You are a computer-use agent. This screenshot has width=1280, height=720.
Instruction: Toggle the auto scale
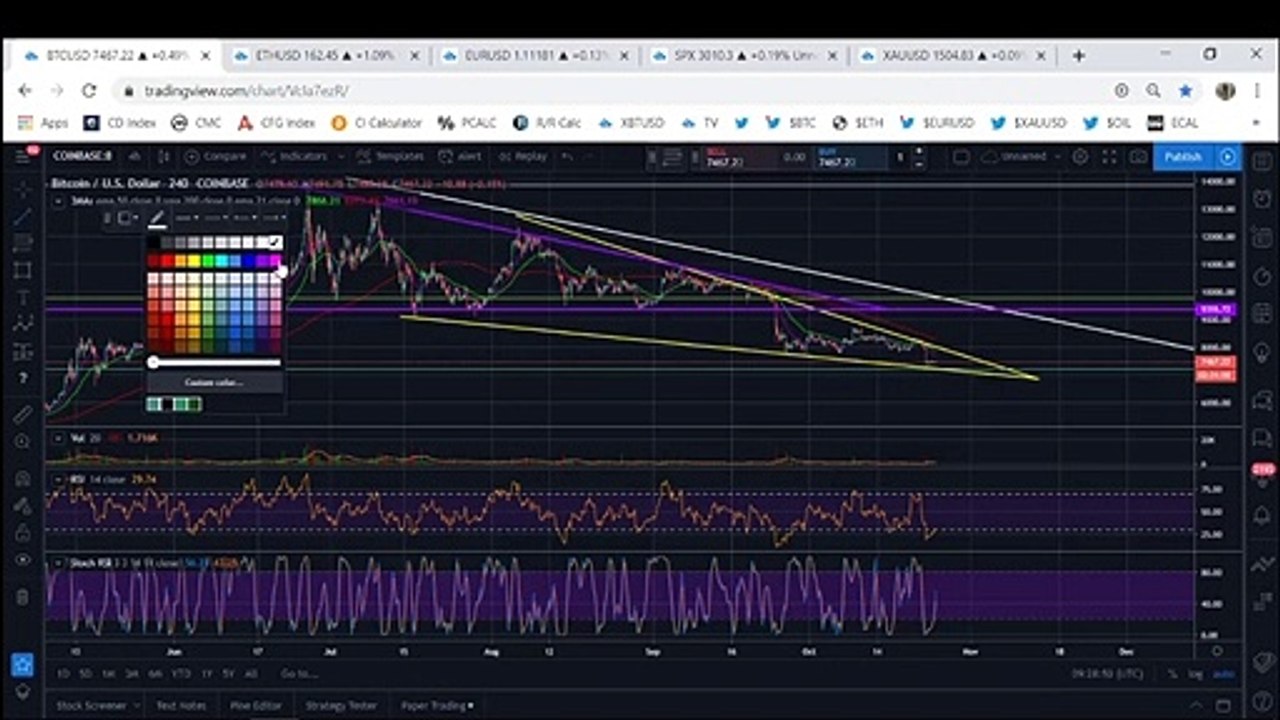click(x=1223, y=674)
